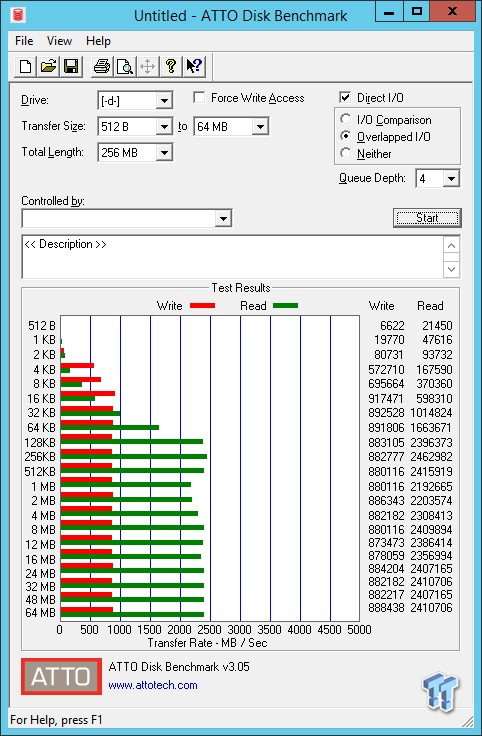Click the Print toolbar icon
Screen dimensions: 482x736
tap(102, 66)
